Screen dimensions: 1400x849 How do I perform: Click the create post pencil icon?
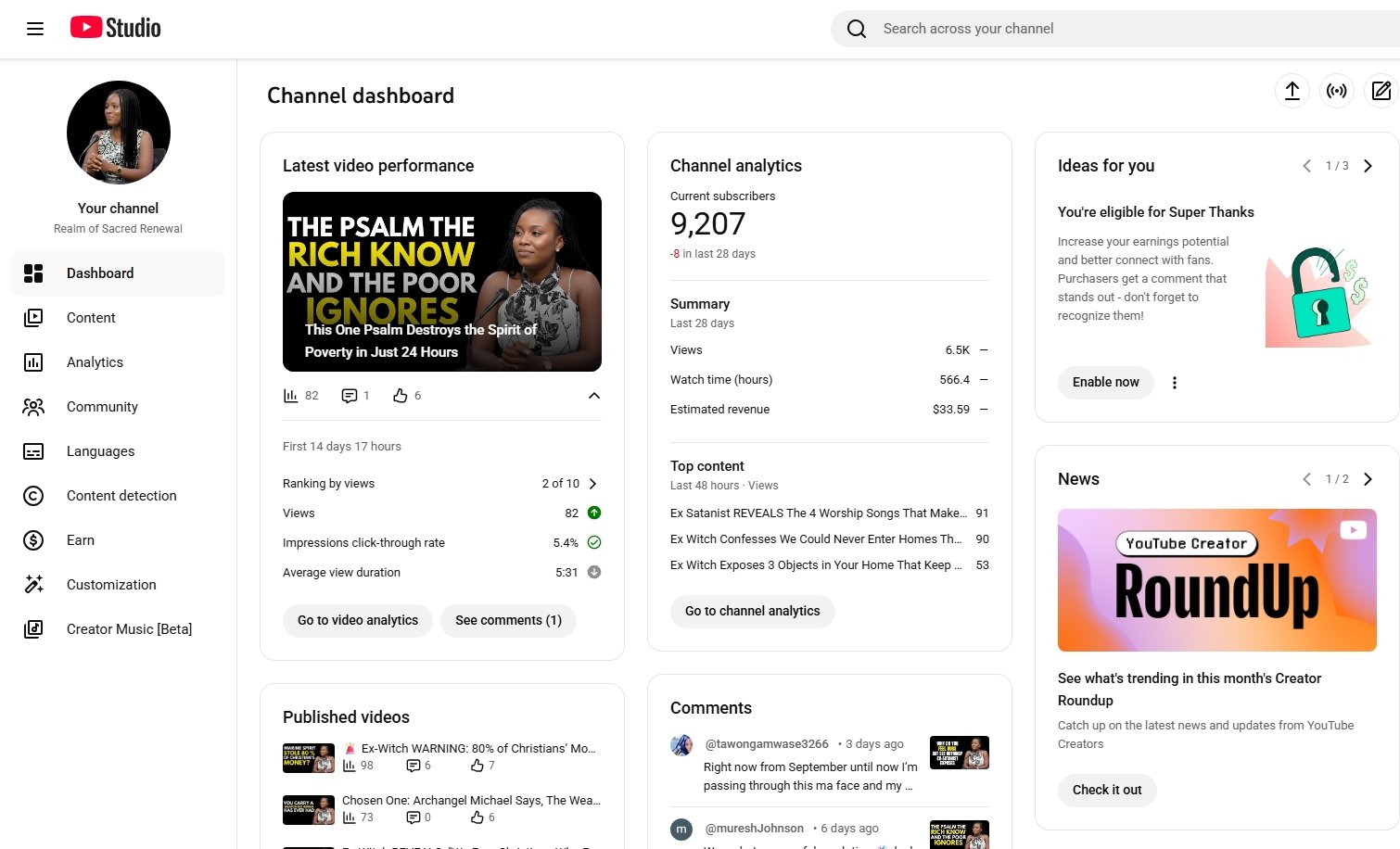pos(1381,91)
